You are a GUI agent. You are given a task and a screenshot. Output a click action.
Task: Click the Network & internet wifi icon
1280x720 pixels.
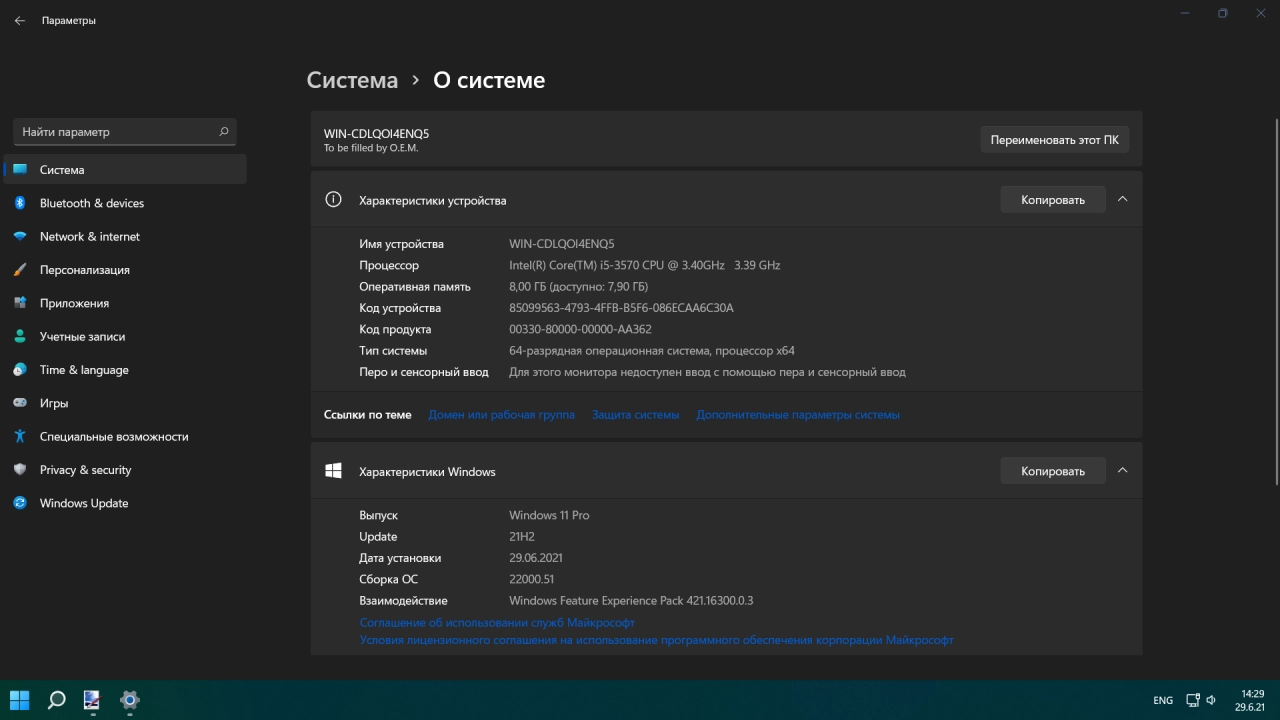(20, 236)
